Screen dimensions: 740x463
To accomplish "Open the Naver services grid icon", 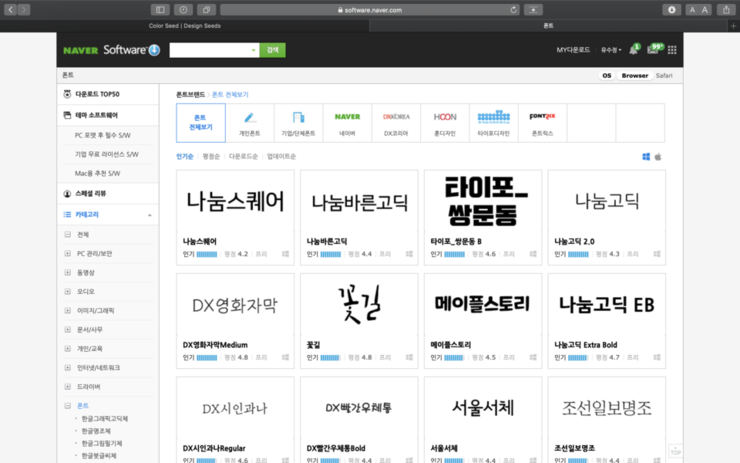I will click(672, 50).
